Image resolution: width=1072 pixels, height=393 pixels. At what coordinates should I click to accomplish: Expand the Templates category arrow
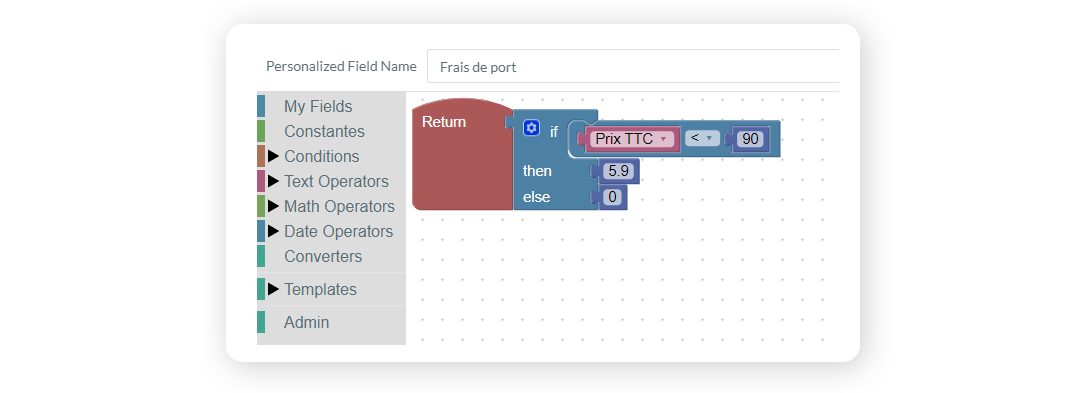point(273,289)
